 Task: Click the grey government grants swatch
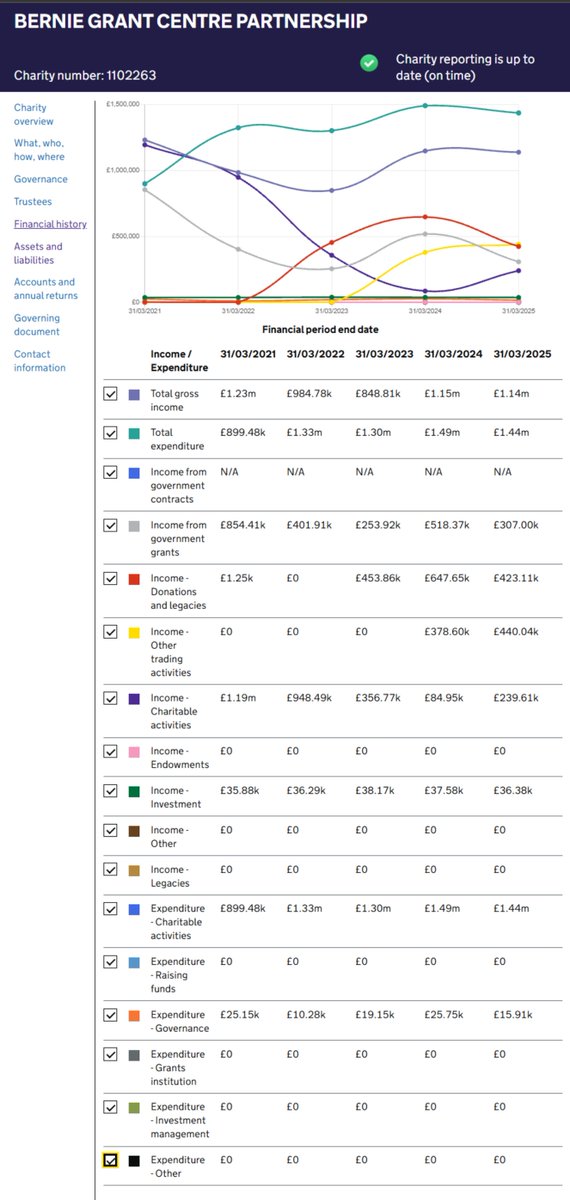pos(134,525)
